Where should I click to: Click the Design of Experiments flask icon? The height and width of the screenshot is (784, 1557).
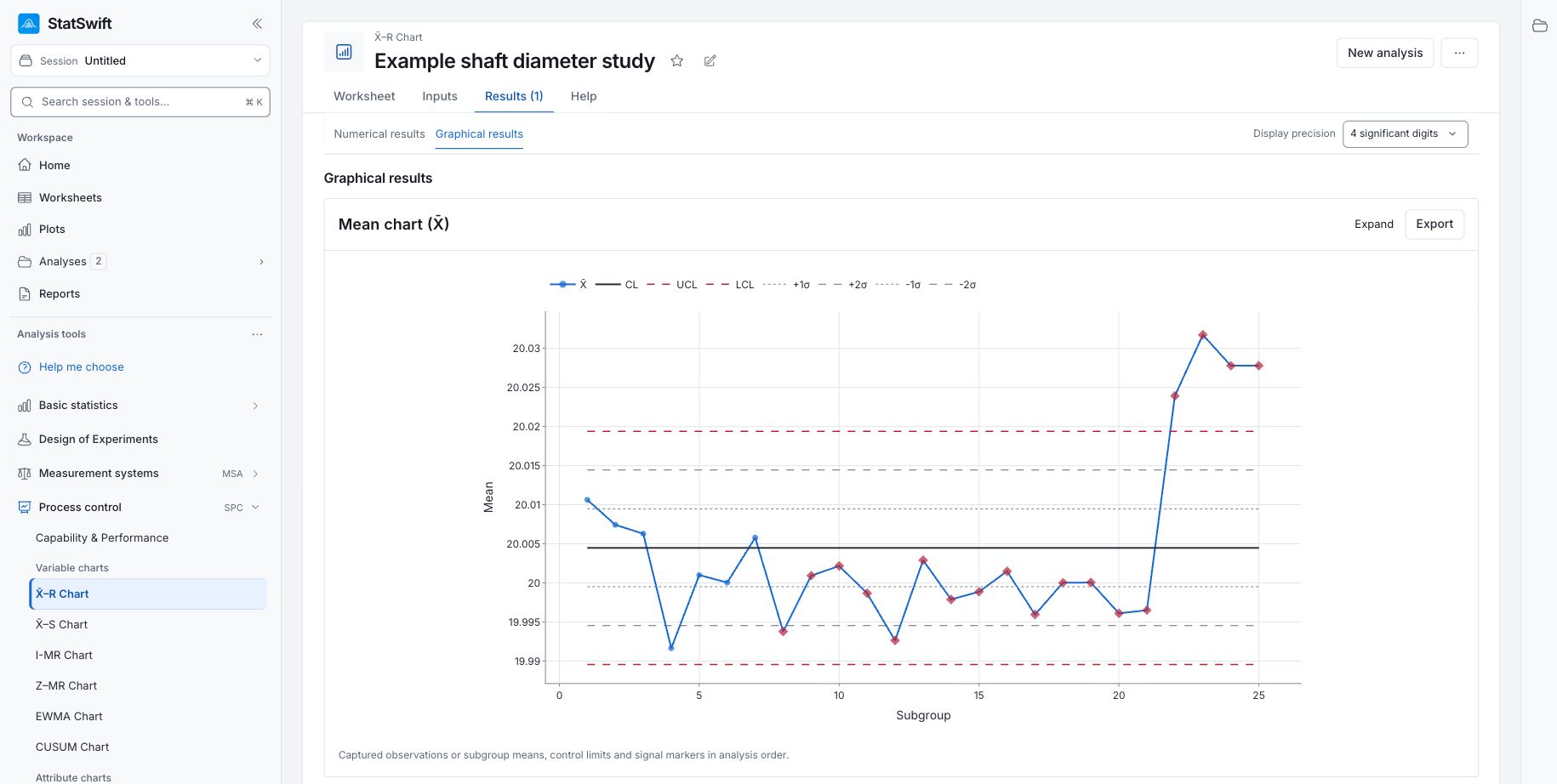[x=25, y=440]
